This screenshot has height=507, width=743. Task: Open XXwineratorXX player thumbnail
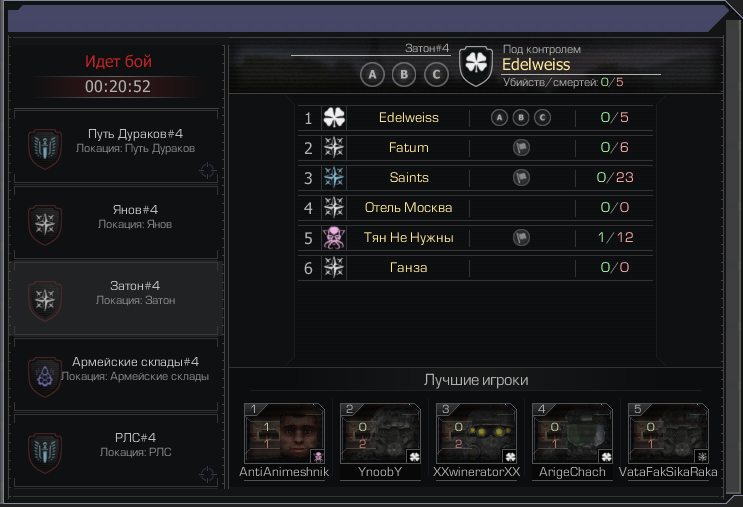[x=476, y=433]
